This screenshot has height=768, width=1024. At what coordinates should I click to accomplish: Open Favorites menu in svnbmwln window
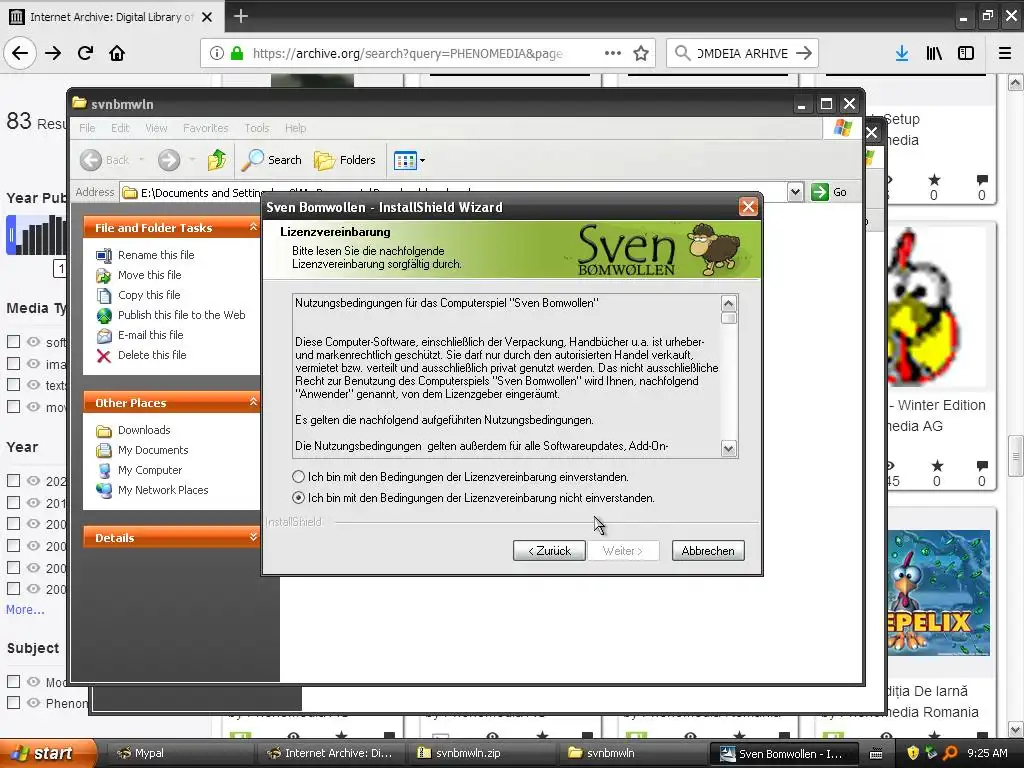pyautogui.click(x=206, y=128)
